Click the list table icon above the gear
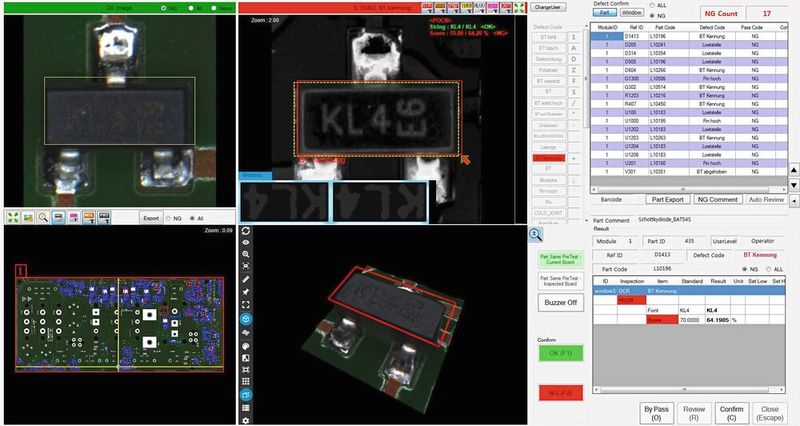Screen dimensions: 800x426 click(x=246, y=408)
